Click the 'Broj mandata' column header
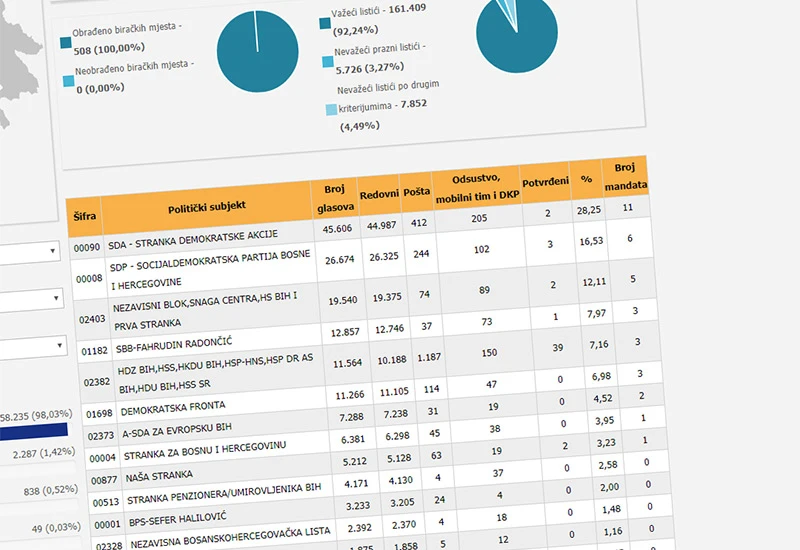 [625, 176]
